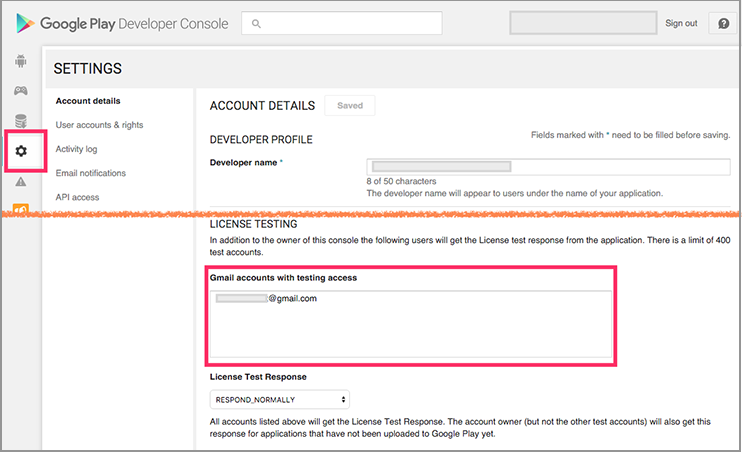Screen dimensions: 742x452
Task: Click the help question mark icon
Action: [x=723, y=23]
